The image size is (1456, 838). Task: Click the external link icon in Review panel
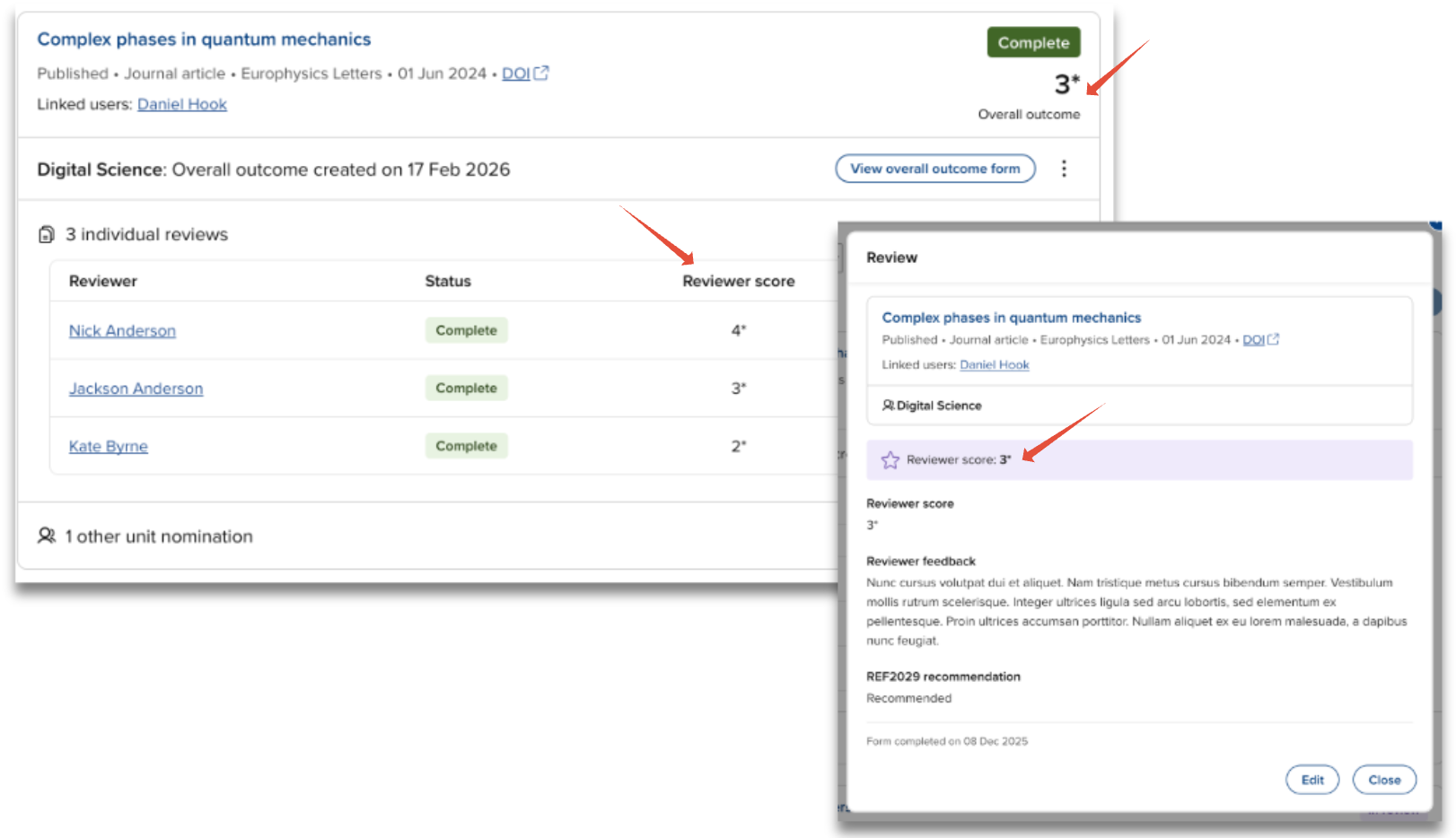(1273, 339)
